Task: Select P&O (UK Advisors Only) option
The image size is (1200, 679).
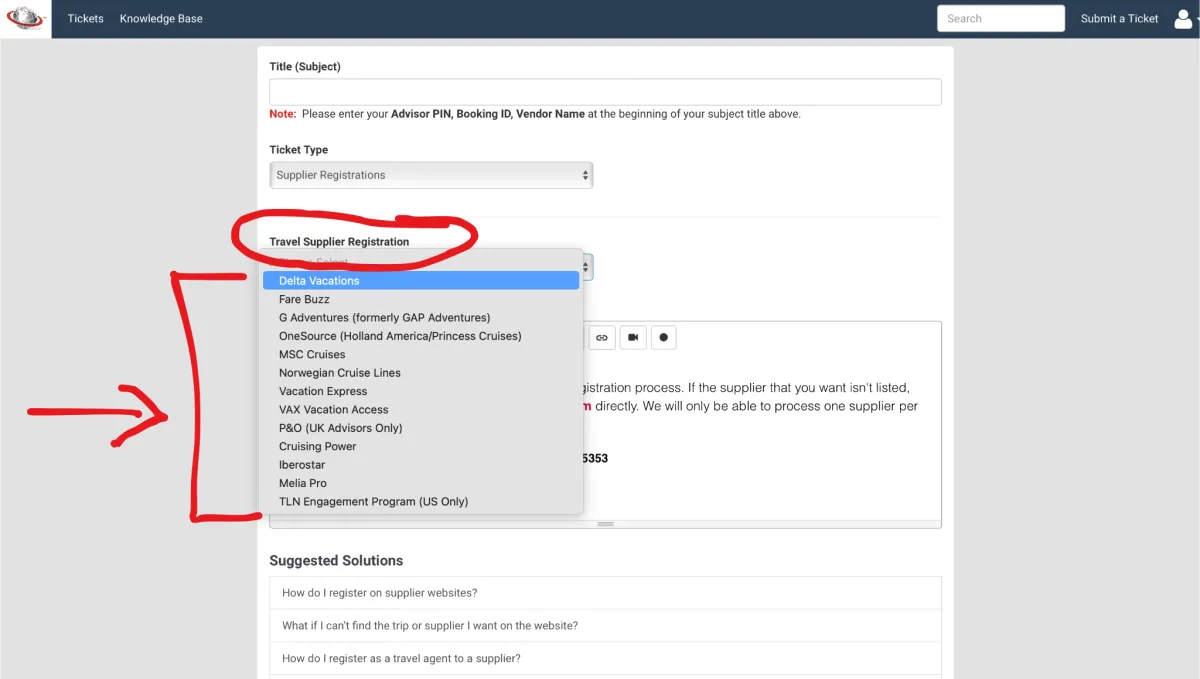Action: click(x=421, y=428)
